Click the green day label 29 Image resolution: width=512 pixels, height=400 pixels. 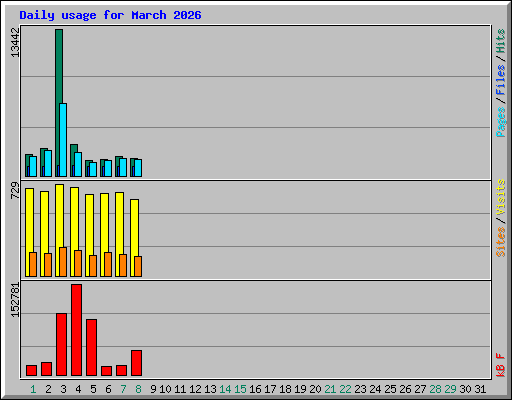click(x=450, y=389)
